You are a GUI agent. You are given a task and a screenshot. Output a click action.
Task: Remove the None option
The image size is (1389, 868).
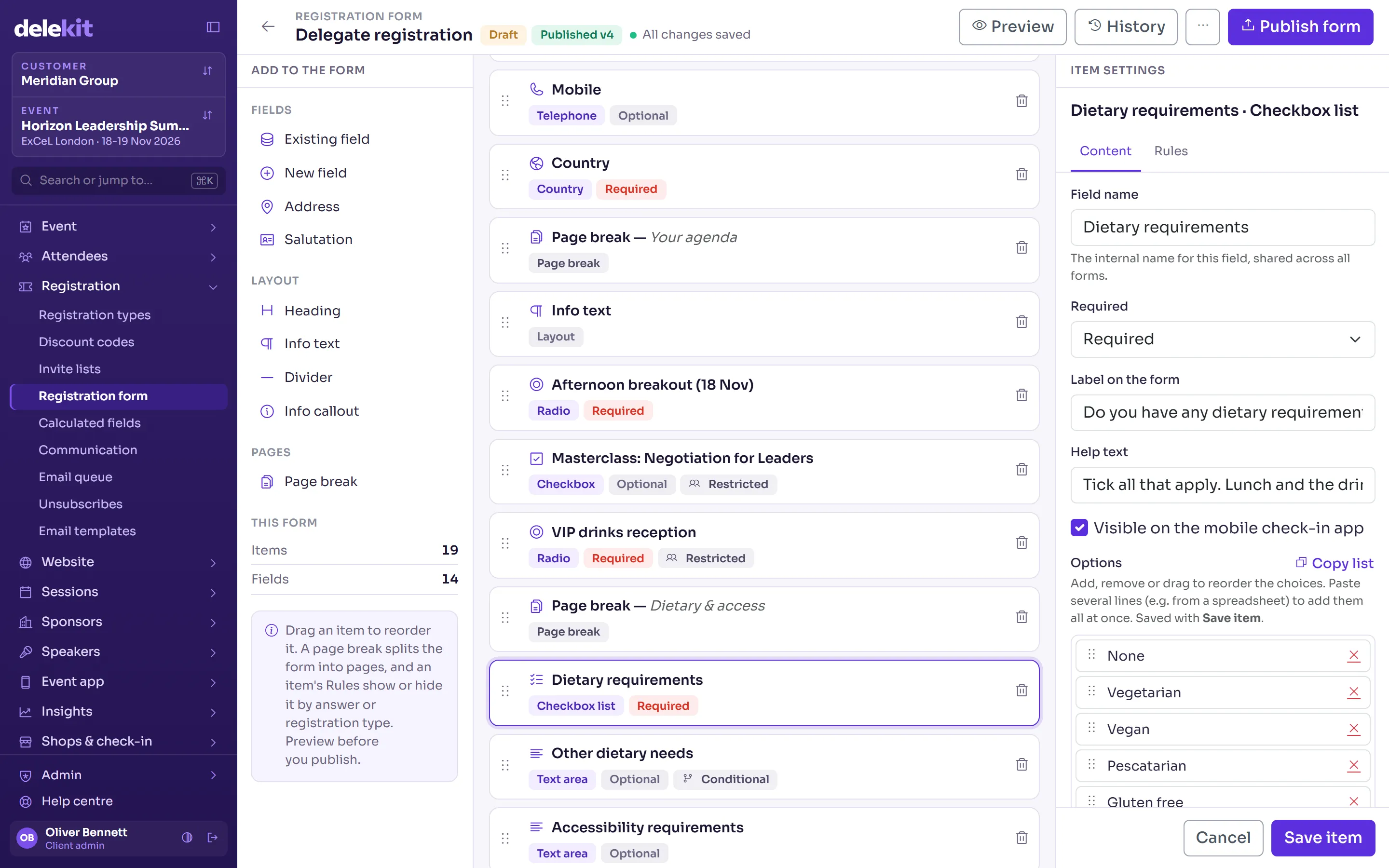[x=1353, y=656]
